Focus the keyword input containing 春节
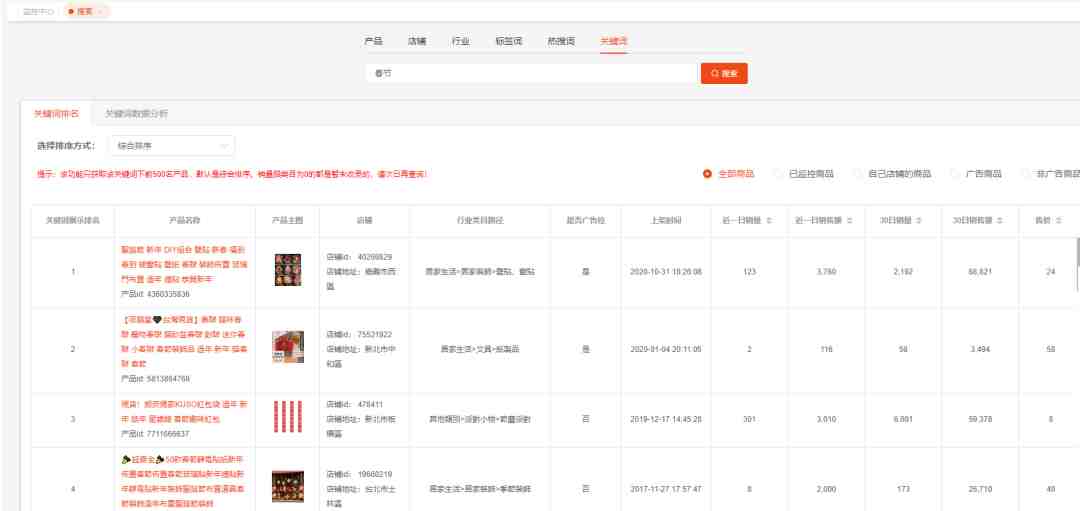Image resolution: width=1080 pixels, height=511 pixels. coord(531,74)
